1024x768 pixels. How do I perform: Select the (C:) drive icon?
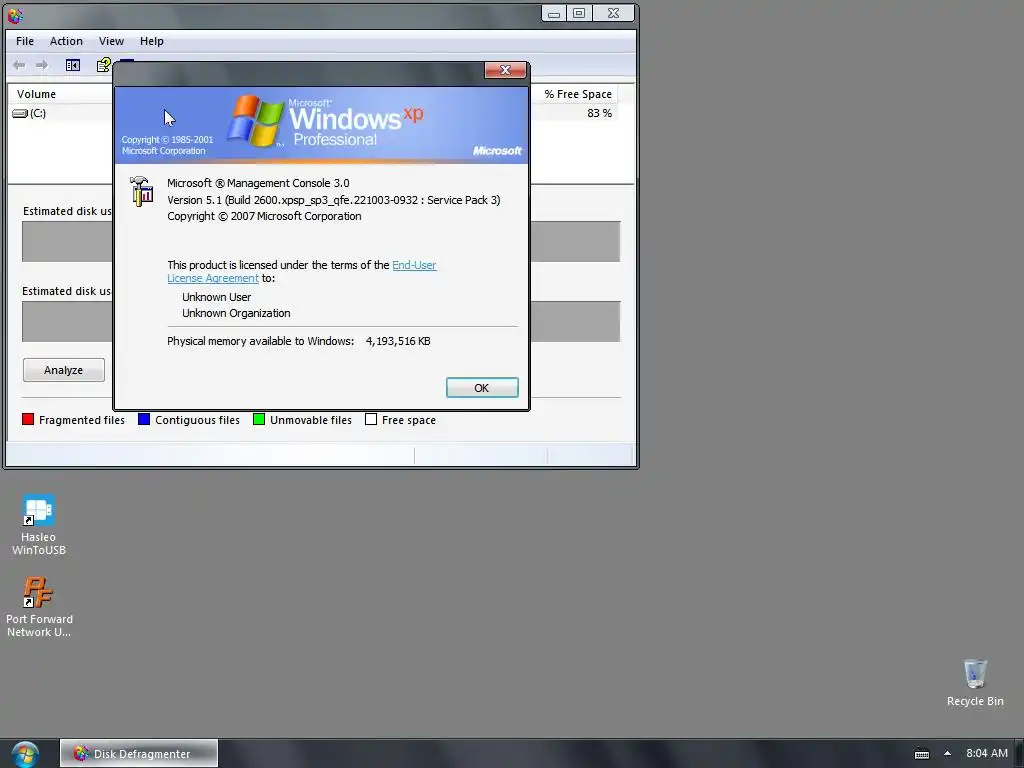20,113
